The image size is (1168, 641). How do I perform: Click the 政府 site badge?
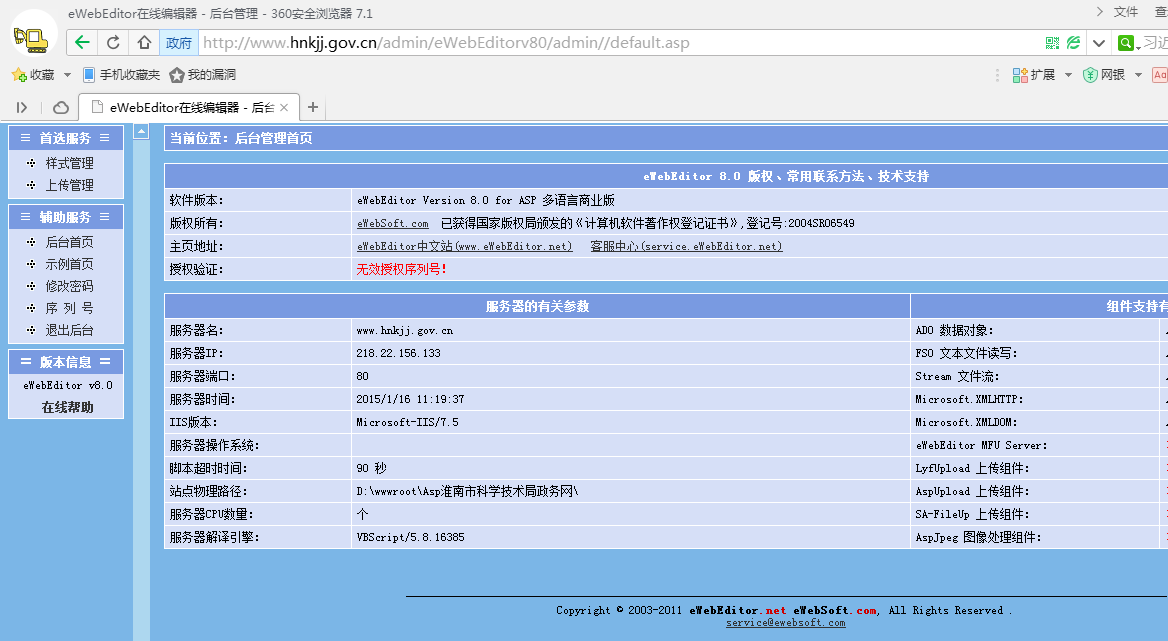[x=179, y=42]
